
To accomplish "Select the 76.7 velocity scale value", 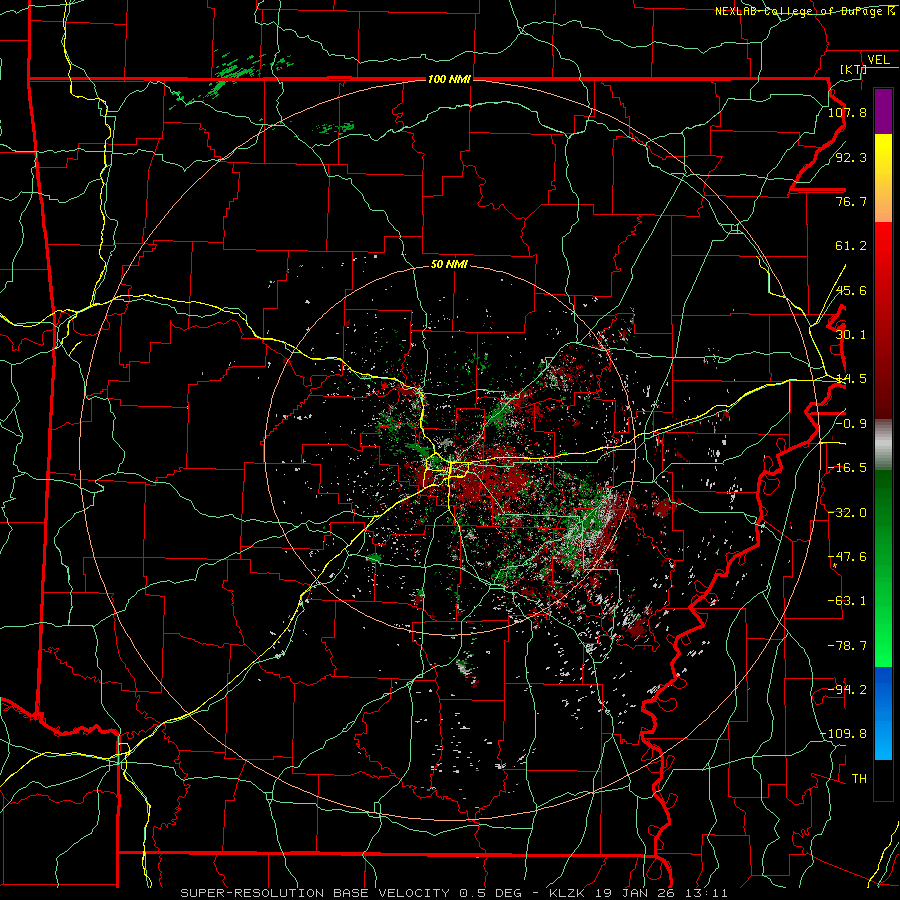I will click(x=851, y=201).
